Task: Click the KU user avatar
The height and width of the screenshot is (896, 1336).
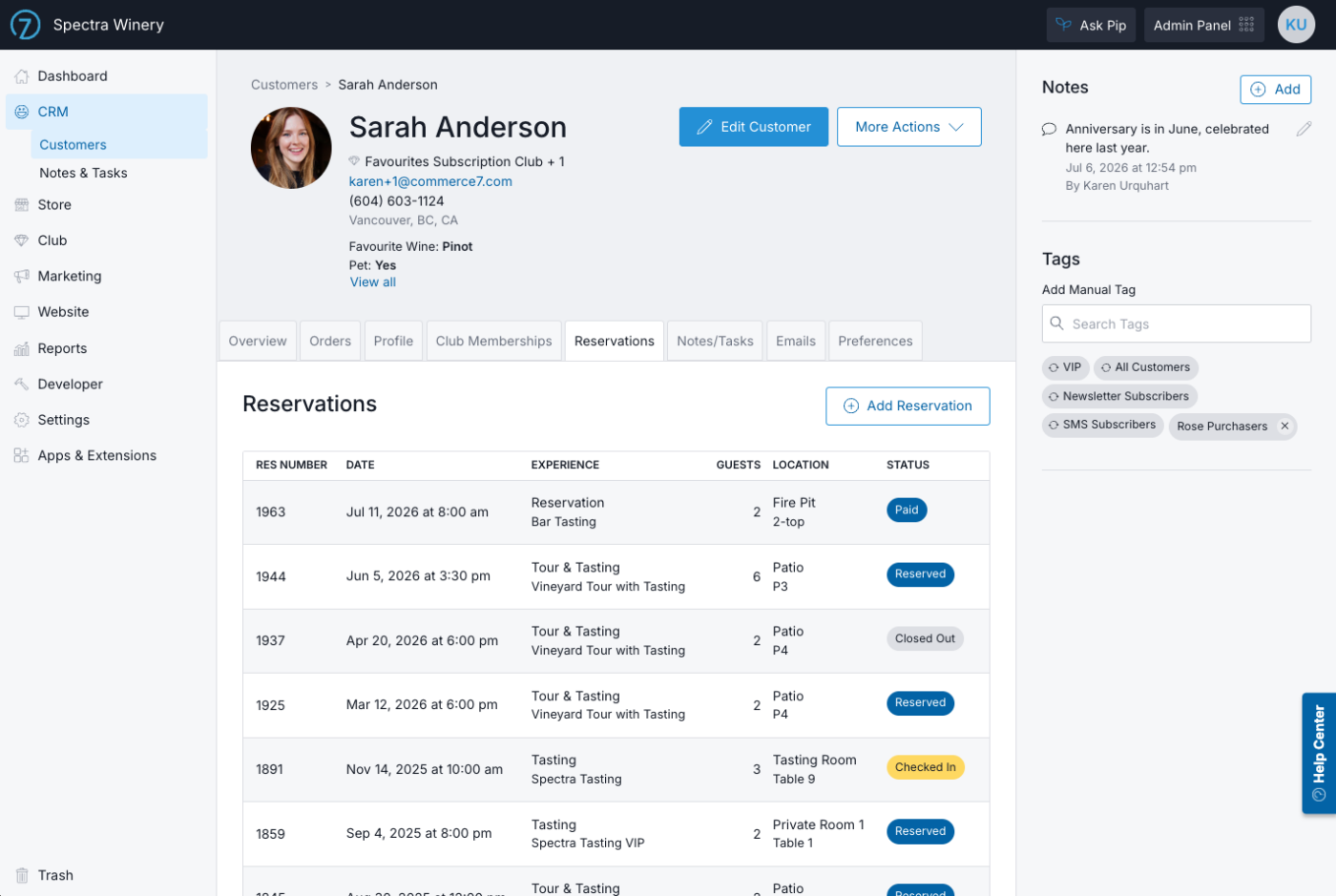Action: tap(1296, 25)
